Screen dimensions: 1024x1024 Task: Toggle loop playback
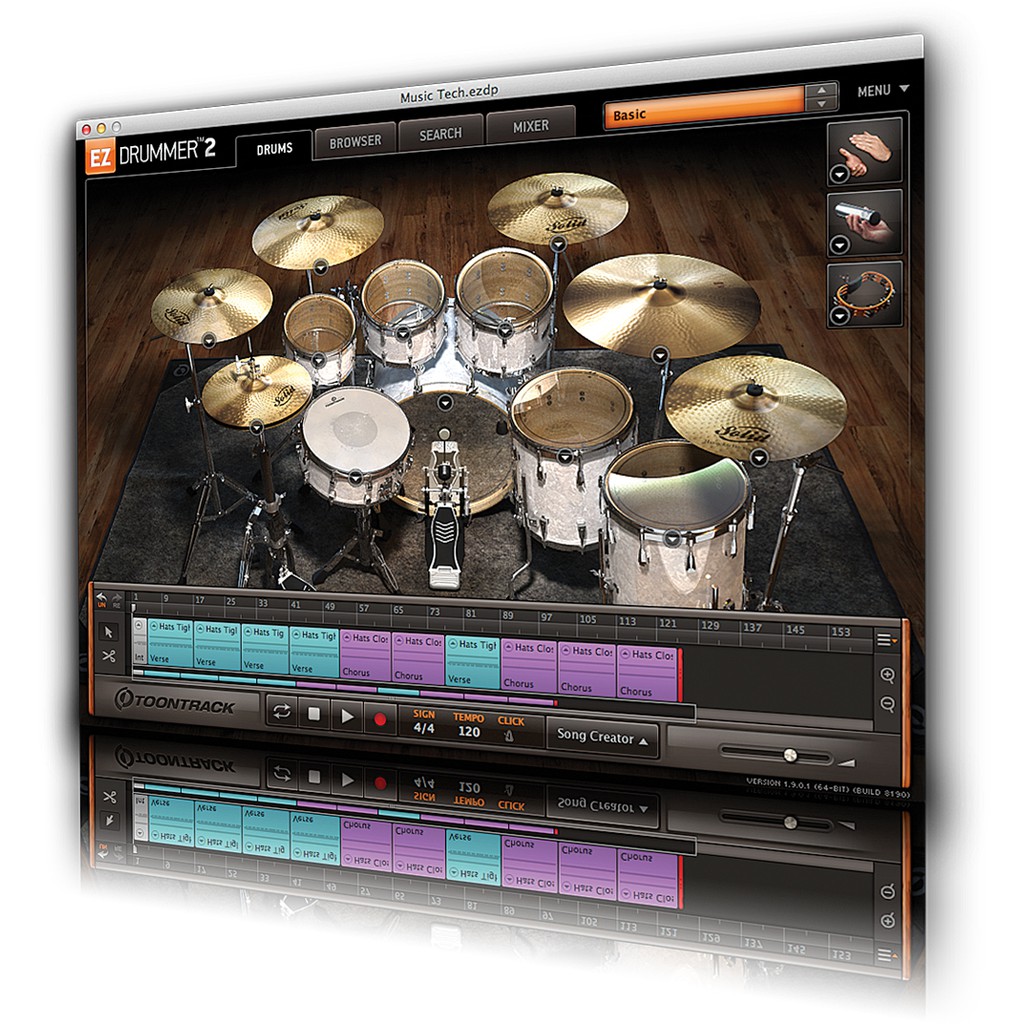pyautogui.click(x=281, y=711)
